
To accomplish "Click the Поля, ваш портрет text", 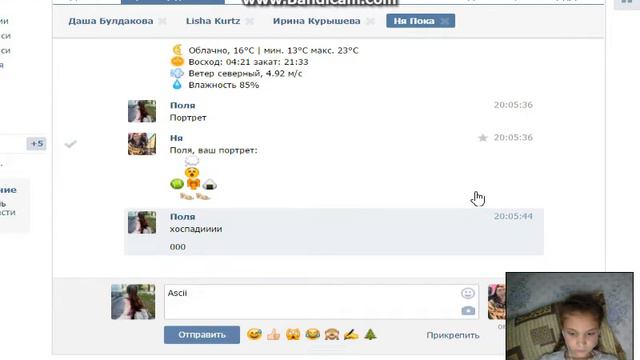I will coord(213,150).
